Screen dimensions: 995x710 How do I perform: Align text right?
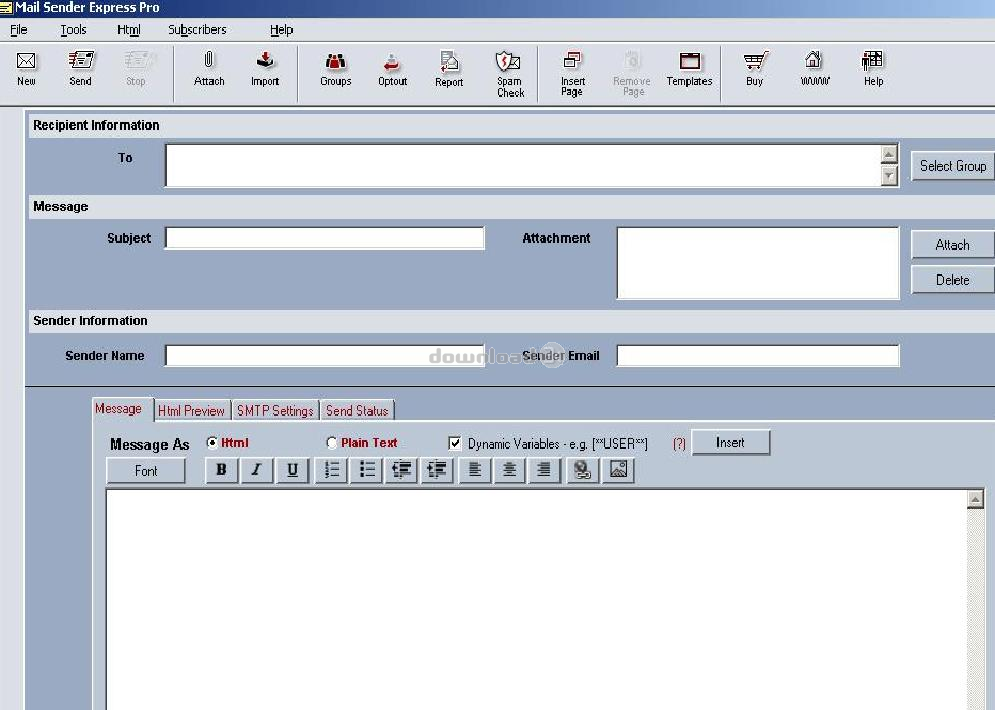click(x=544, y=470)
